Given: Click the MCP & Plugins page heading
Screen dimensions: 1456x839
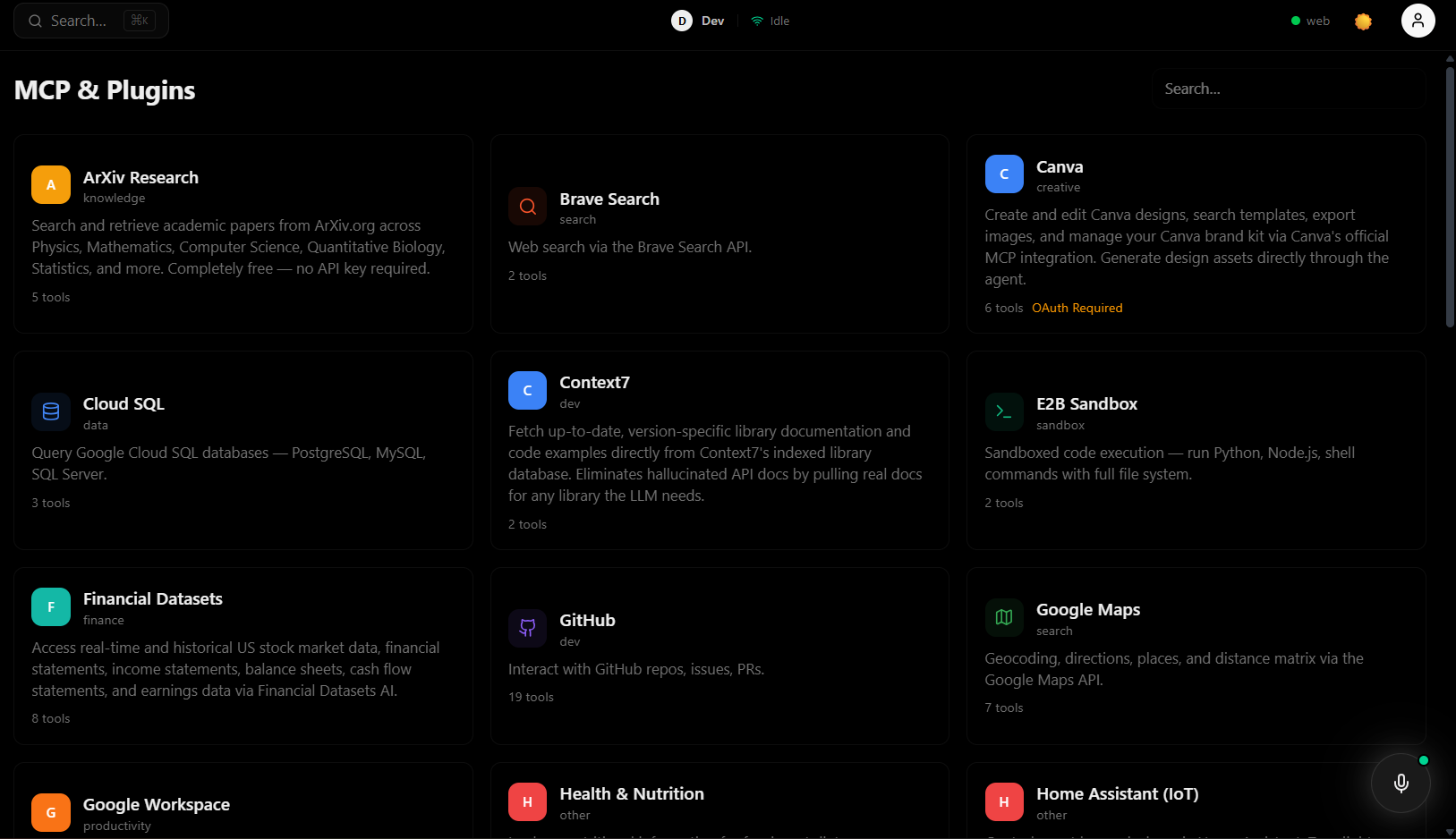Looking at the screenshot, I should (x=105, y=90).
